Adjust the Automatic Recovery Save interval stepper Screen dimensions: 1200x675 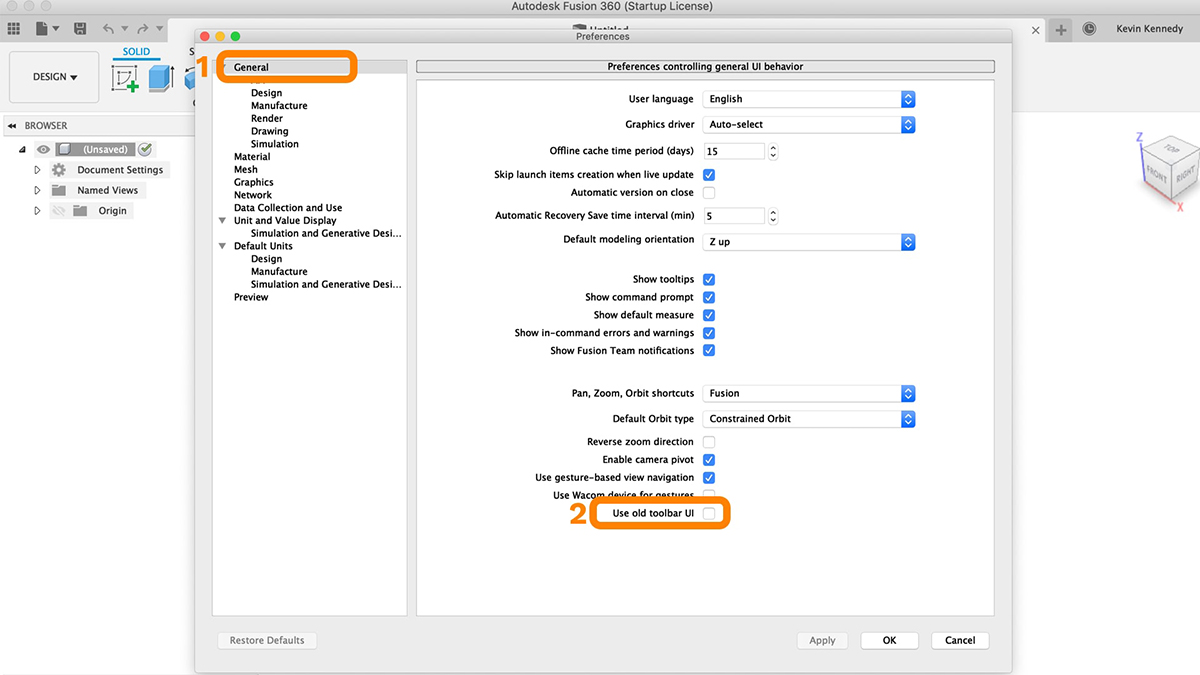click(773, 216)
